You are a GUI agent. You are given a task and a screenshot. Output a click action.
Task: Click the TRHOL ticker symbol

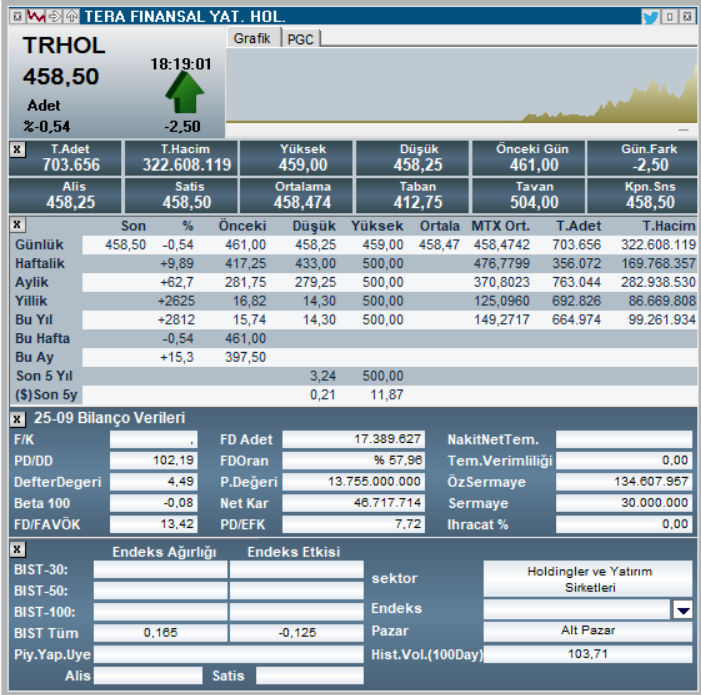click(64, 45)
